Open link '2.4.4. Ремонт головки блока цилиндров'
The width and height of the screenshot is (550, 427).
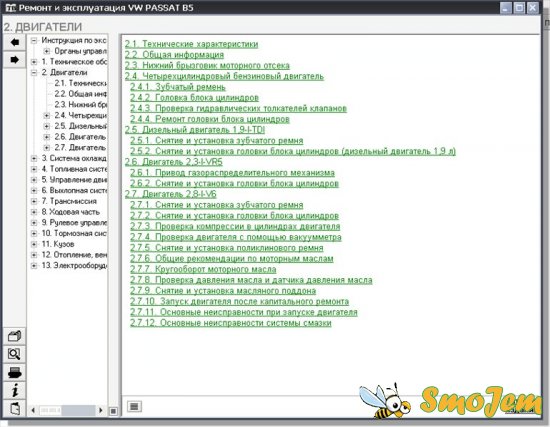coord(210,119)
